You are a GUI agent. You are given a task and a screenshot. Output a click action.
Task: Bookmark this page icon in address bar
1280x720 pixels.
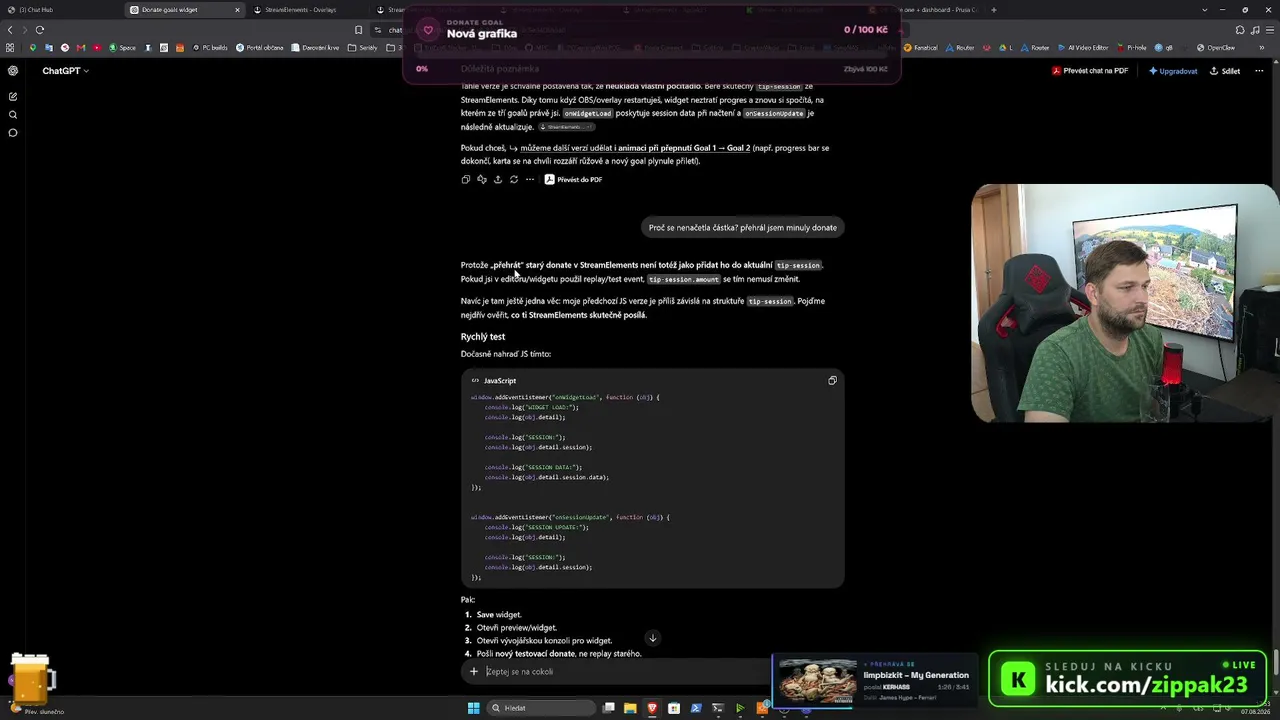[358, 30]
